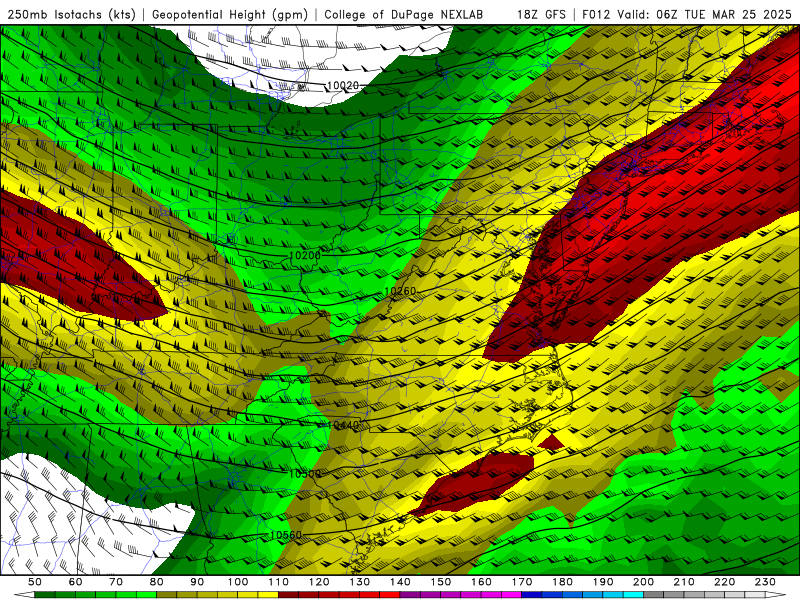Click the '250mb Isotachs (kts)' title text
The image size is (800, 600).
72,14
